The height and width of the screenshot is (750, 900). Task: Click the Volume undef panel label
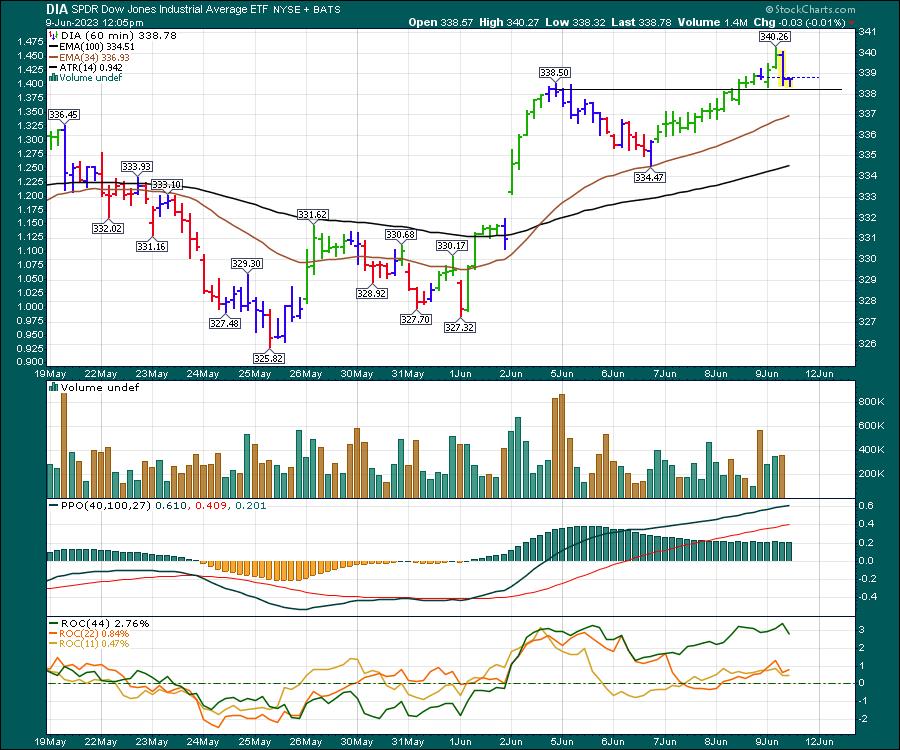coord(100,387)
